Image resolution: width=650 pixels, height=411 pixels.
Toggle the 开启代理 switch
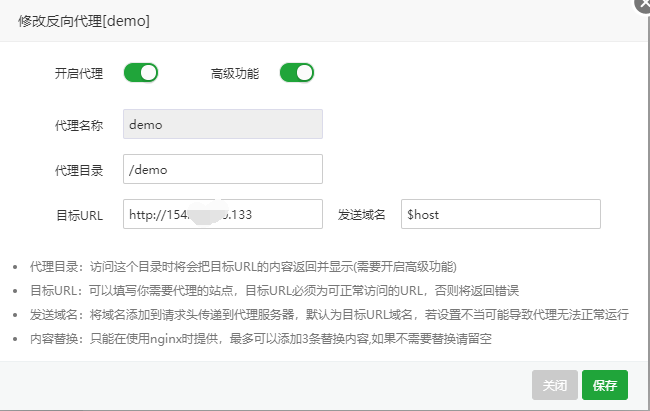pyautogui.click(x=141, y=72)
